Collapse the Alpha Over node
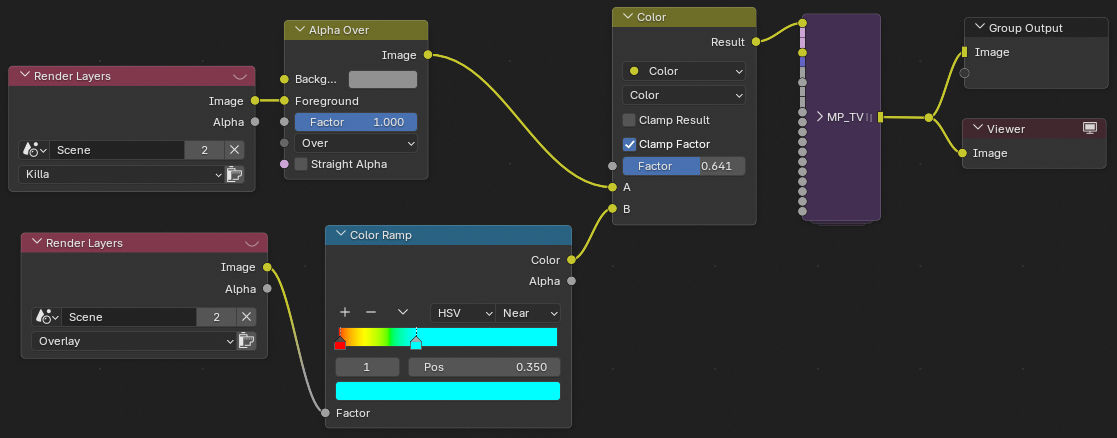Viewport: 1117px width, 438px height. coord(298,31)
